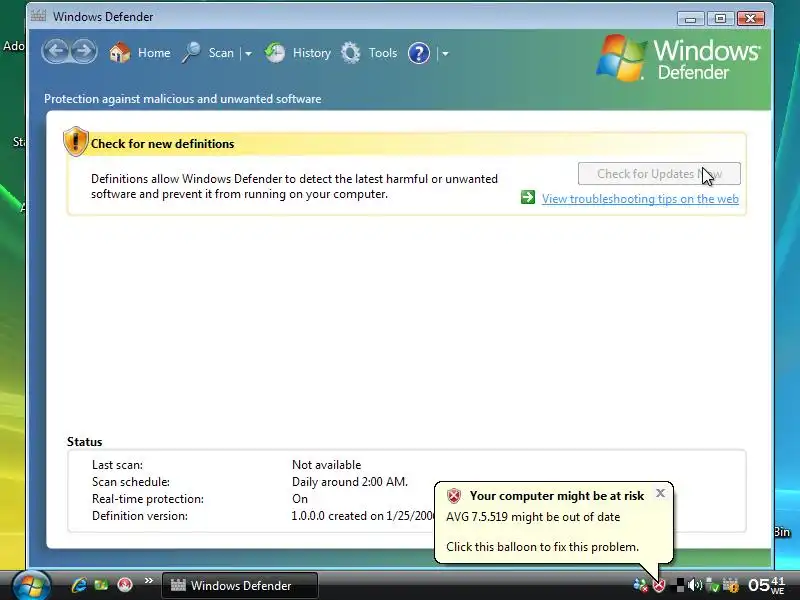
Task: Click the red round Quick Launch icon
Action: click(x=124, y=584)
